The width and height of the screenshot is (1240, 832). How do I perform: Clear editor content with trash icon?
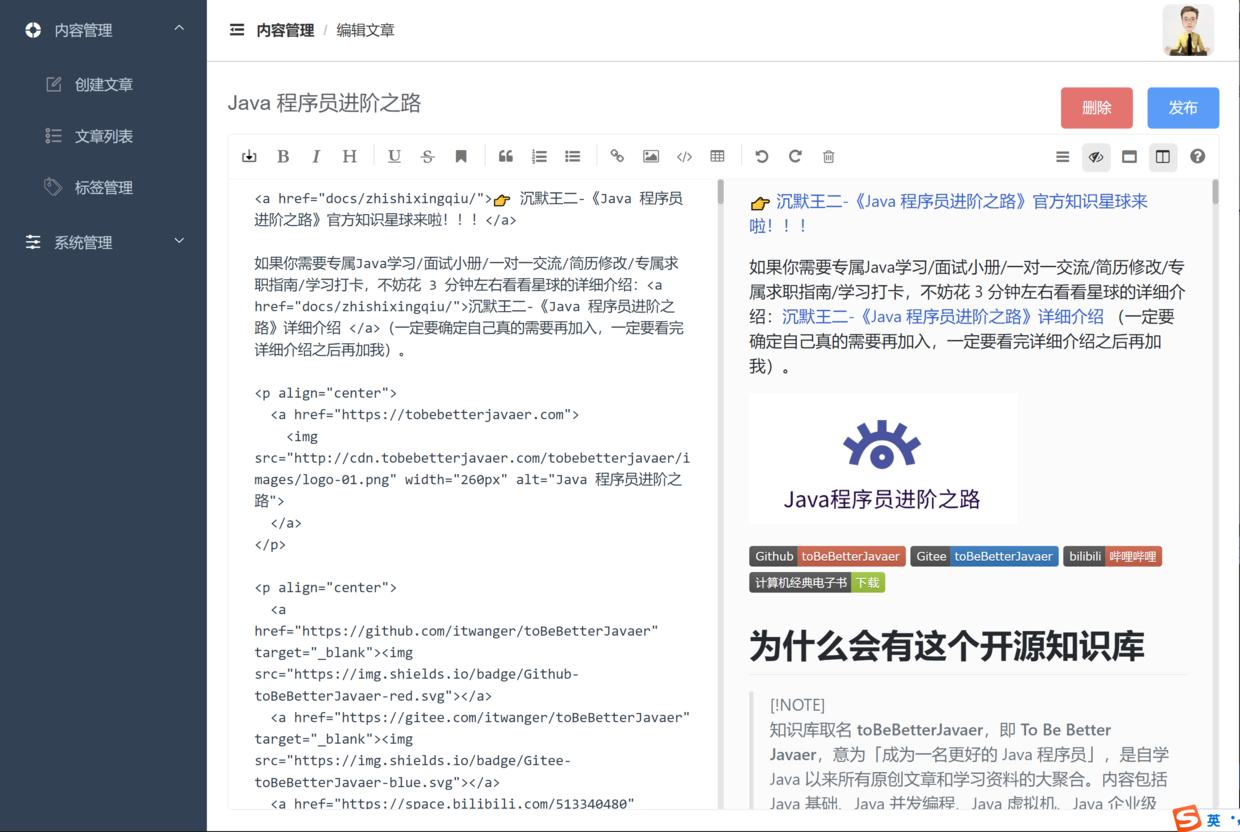click(x=828, y=156)
